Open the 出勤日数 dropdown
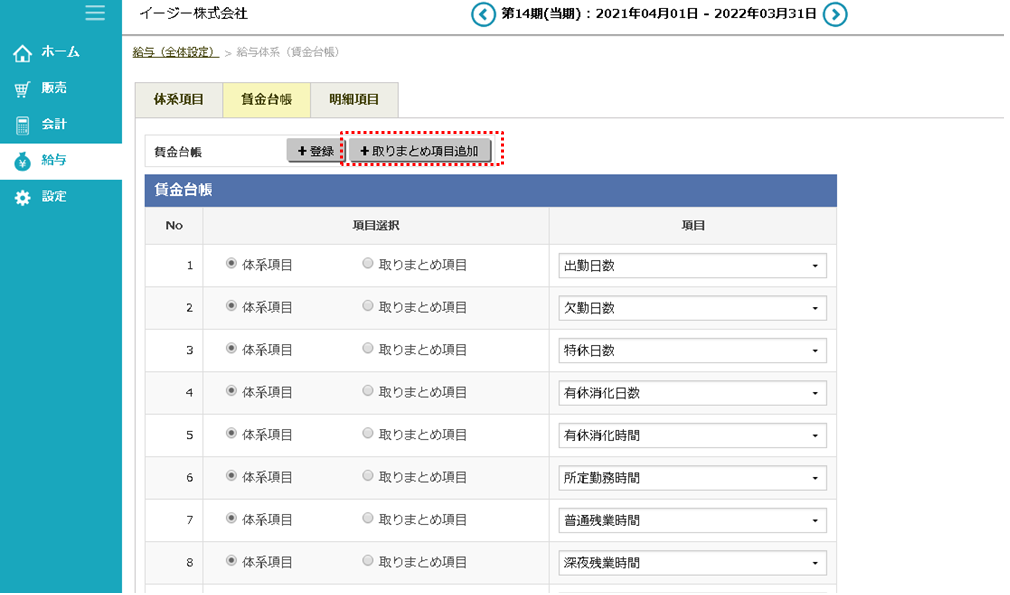 [x=692, y=266]
